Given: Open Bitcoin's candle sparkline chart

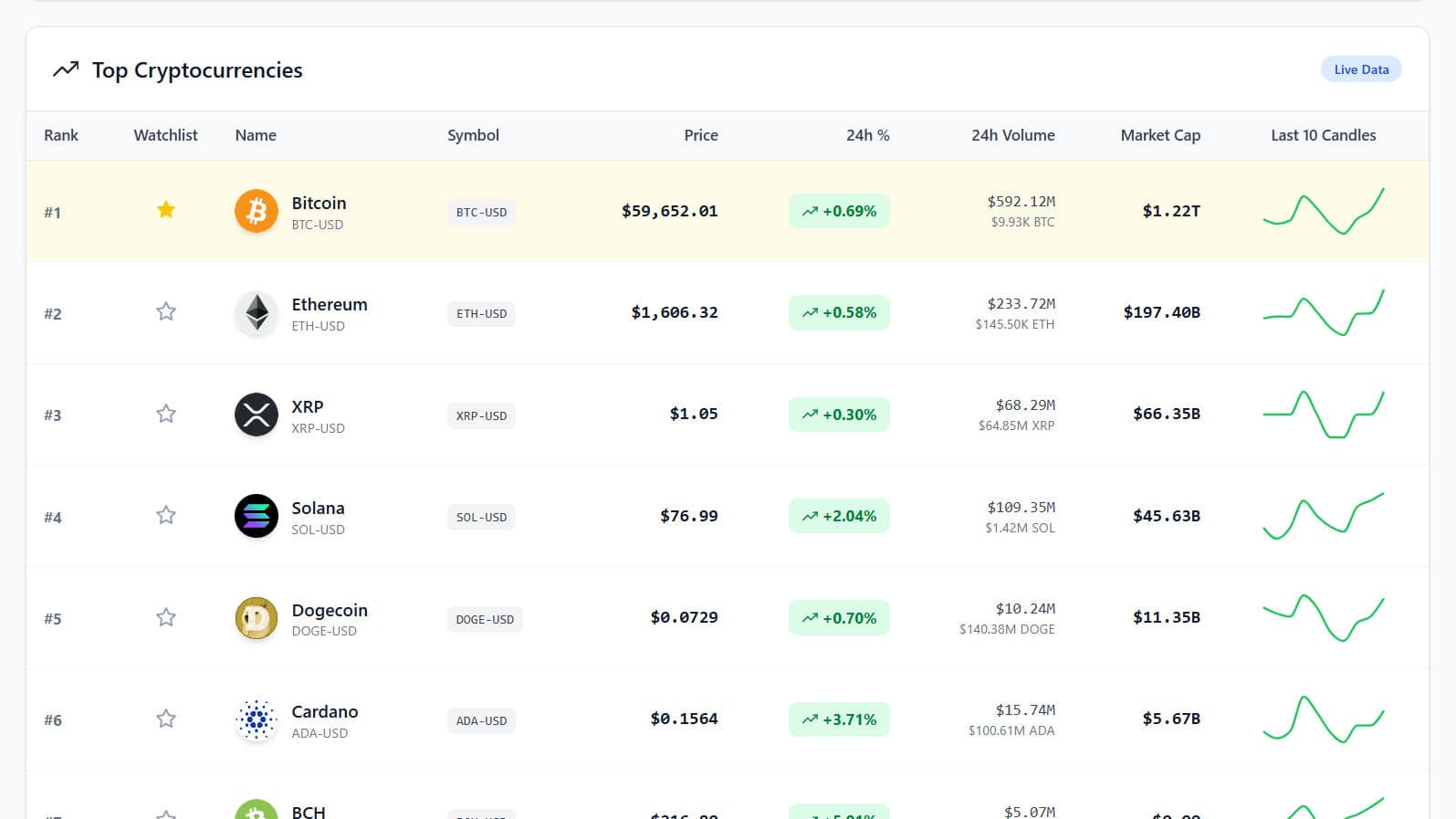Looking at the screenshot, I should pos(1324,211).
